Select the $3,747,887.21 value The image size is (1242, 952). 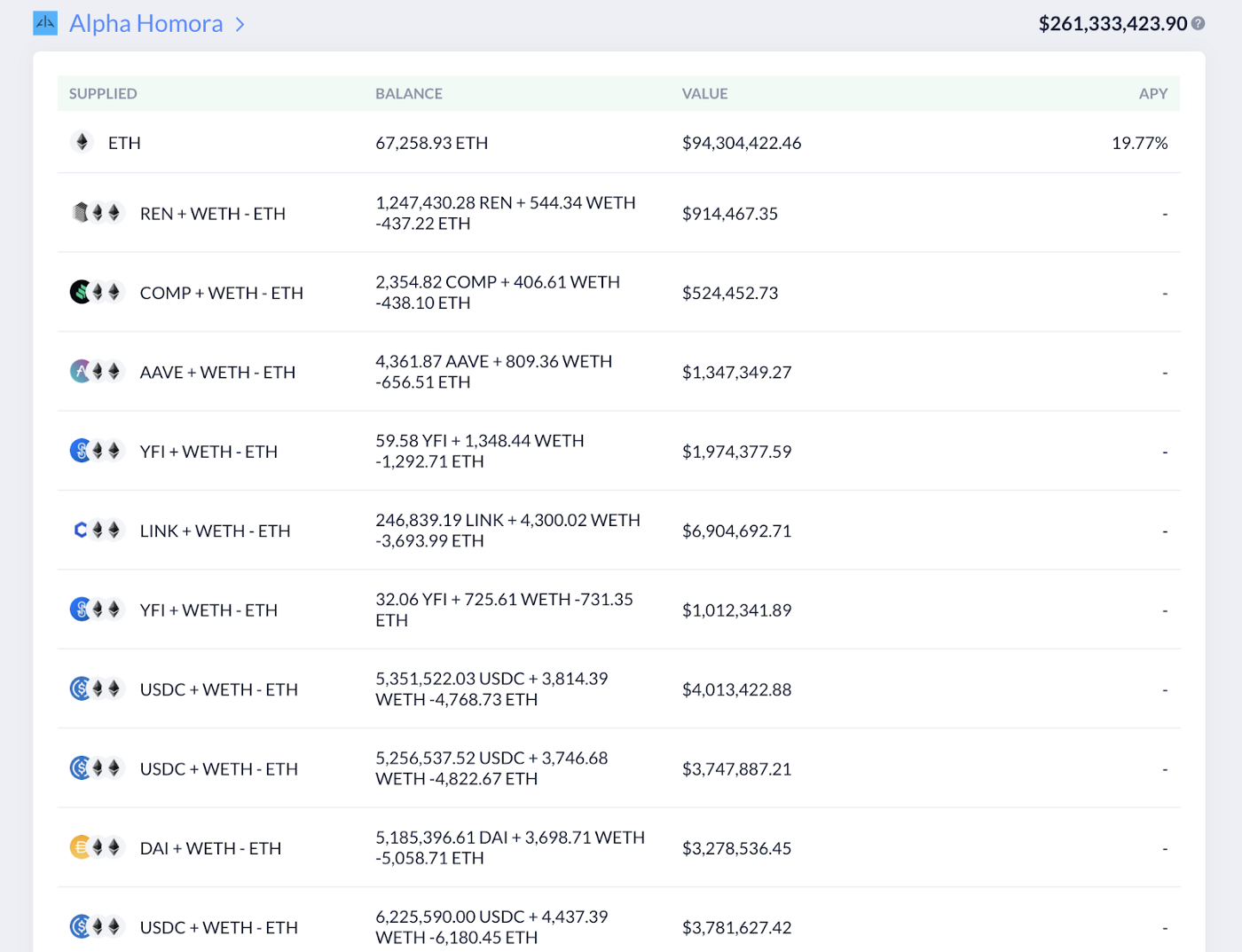point(737,769)
